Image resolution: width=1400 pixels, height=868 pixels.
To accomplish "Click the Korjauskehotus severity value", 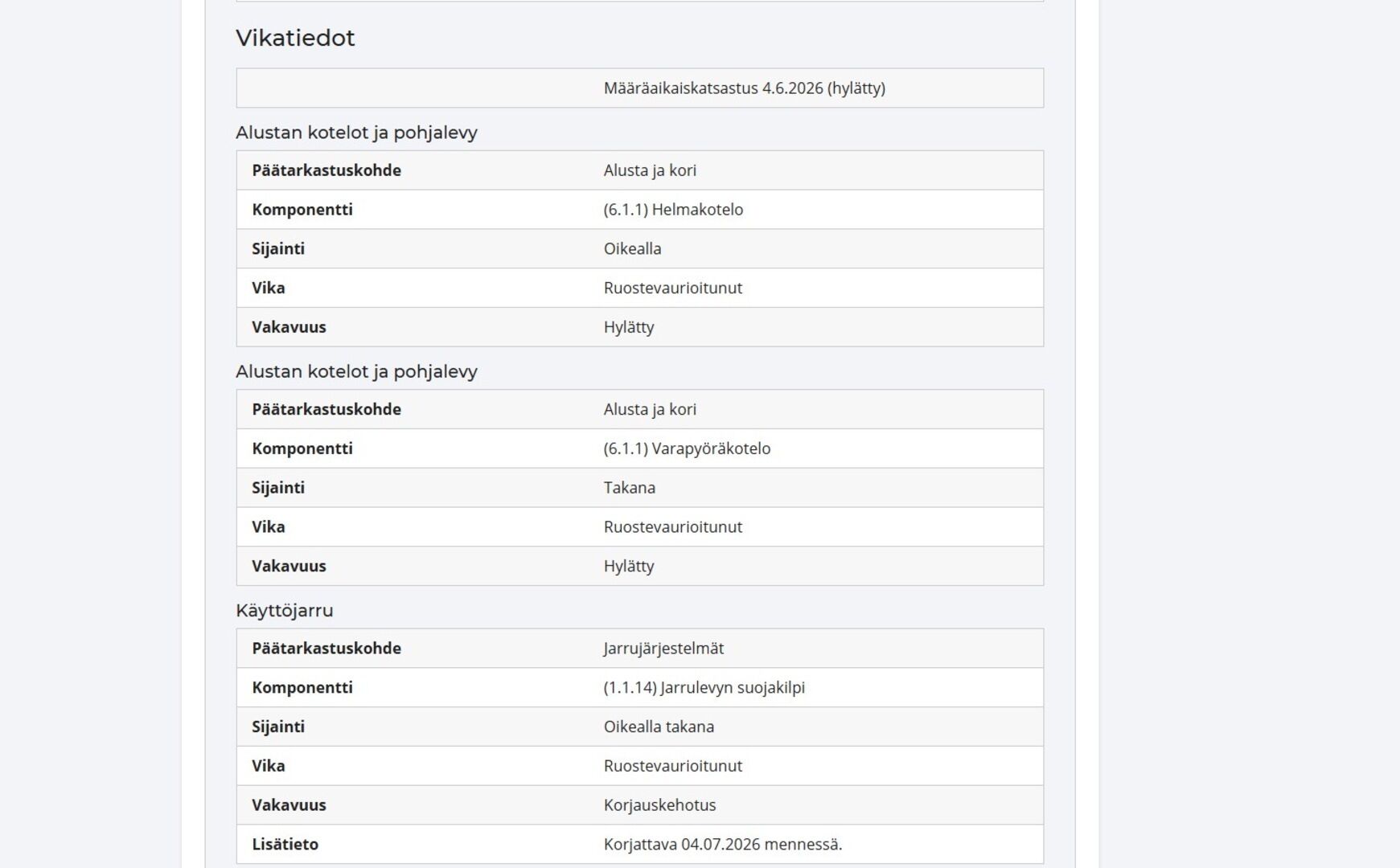I will pos(659,805).
